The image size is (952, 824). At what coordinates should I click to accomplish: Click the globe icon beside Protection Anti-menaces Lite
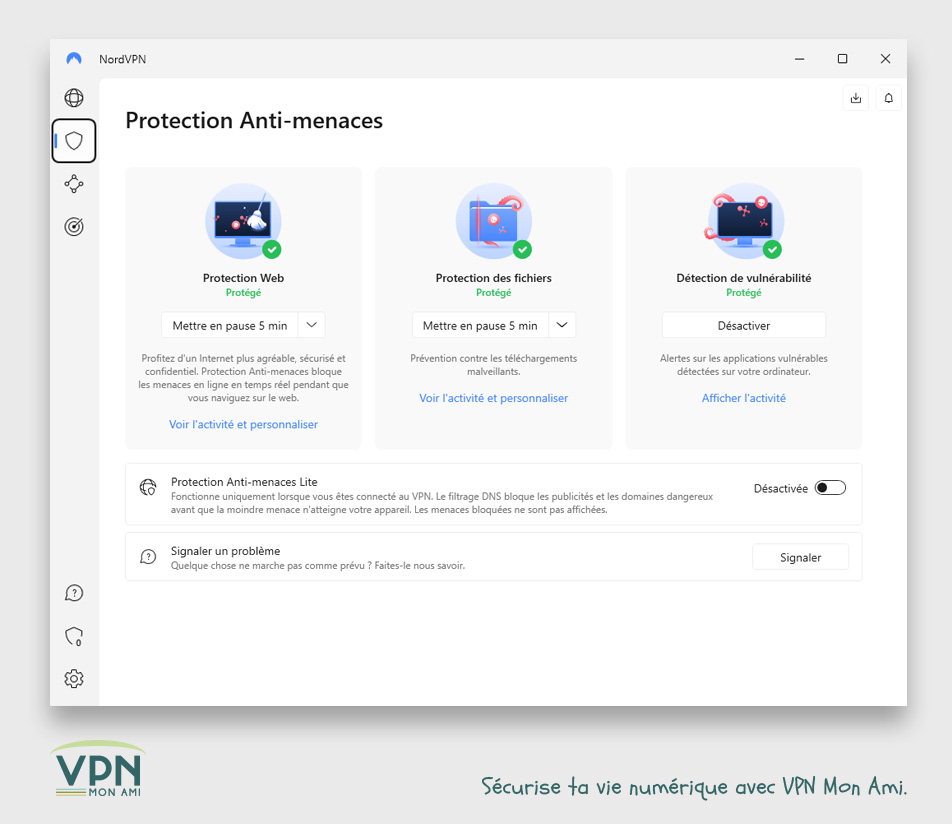[x=148, y=487]
